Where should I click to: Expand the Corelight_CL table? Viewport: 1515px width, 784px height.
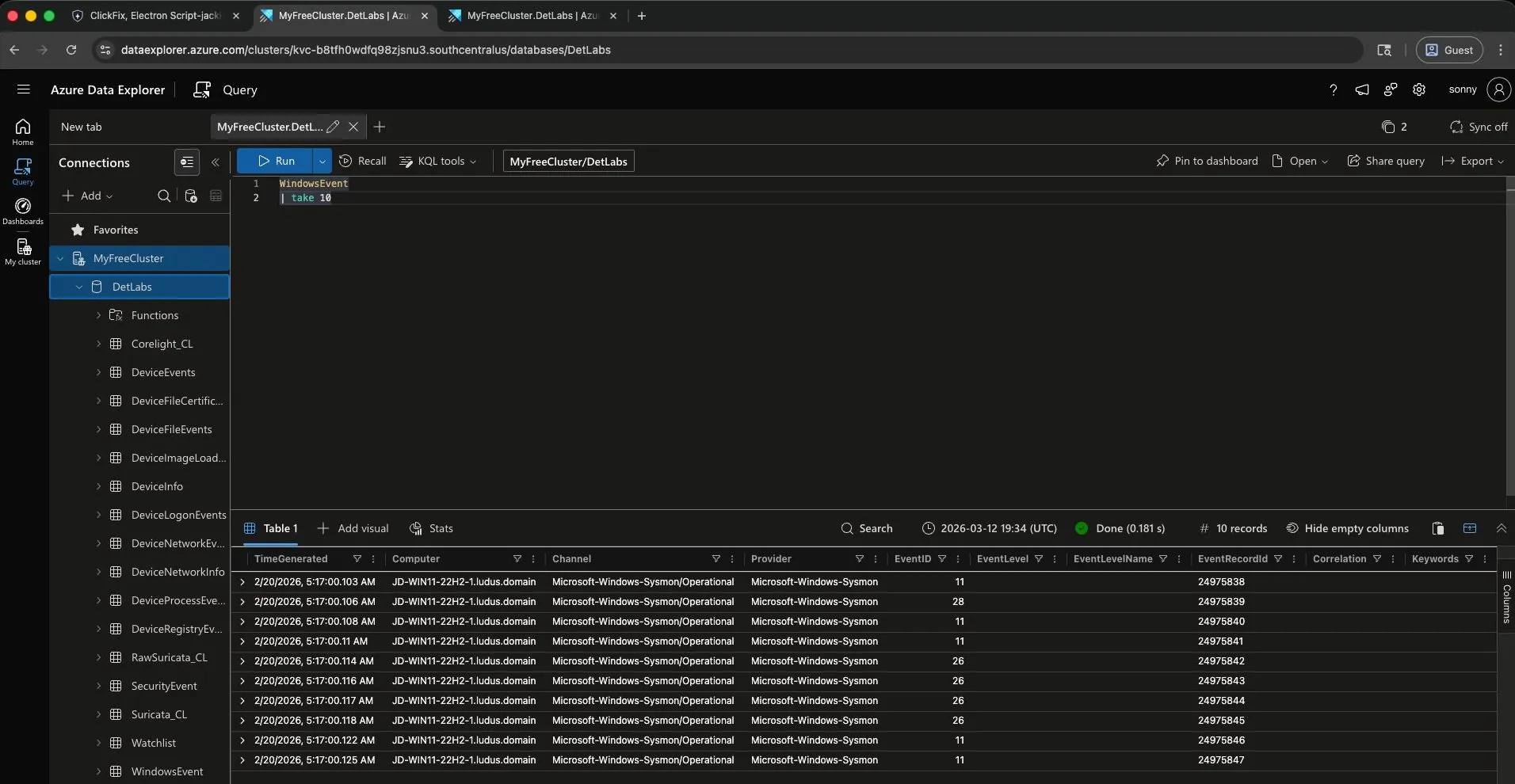click(x=98, y=344)
